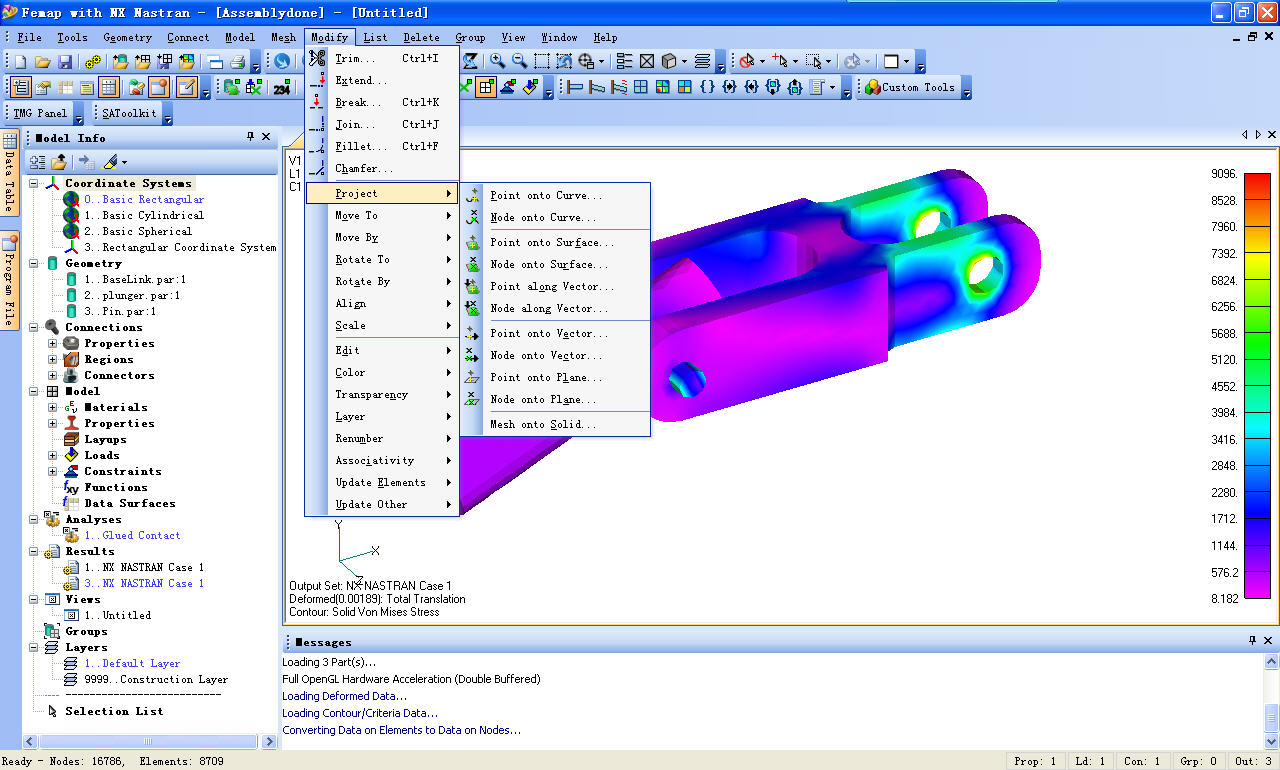1280x770 pixels.
Task: Open the Rotate To submenu
Action: coord(382,260)
